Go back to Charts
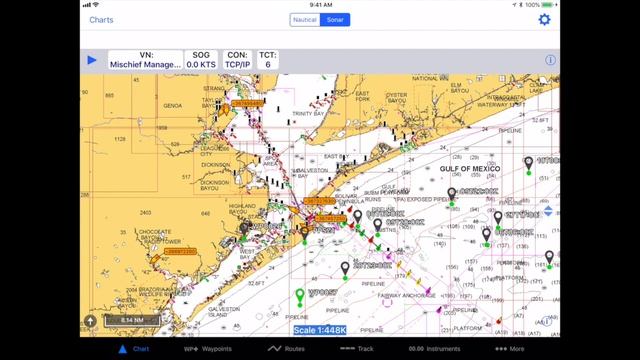This screenshot has width=640, height=360. tap(101, 20)
